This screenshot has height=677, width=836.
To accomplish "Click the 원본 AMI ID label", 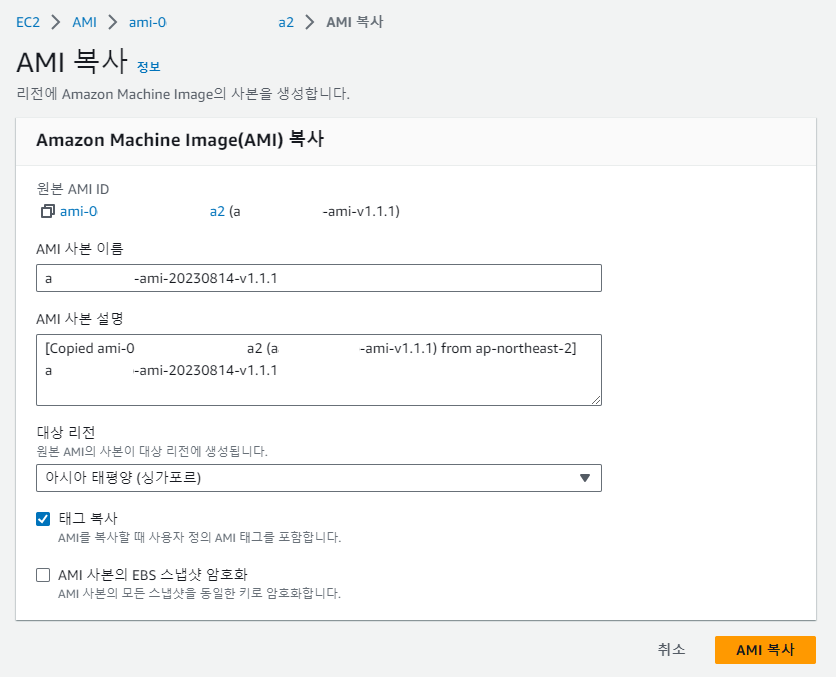I will (x=73, y=189).
